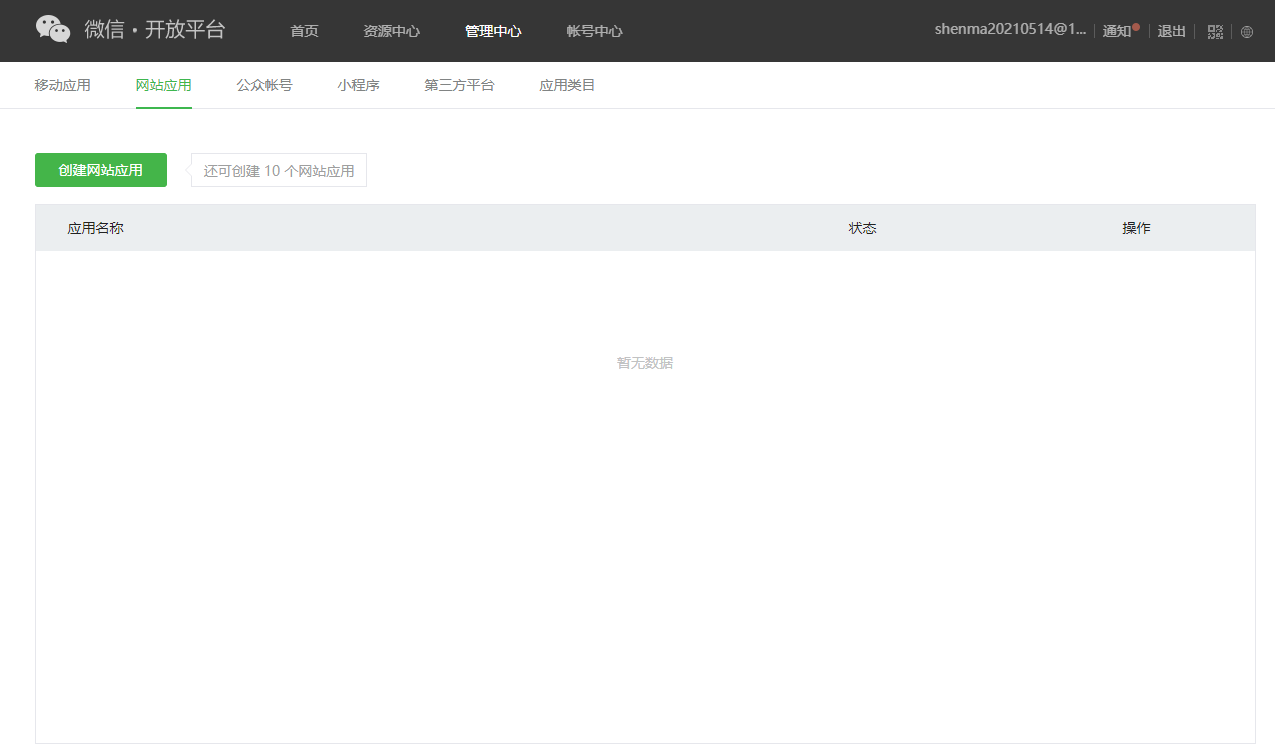Image resolution: width=1275 pixels, height=756 pixels.
Task: Open 资源中心 in the top navigation
Action: tap(391, 31)
